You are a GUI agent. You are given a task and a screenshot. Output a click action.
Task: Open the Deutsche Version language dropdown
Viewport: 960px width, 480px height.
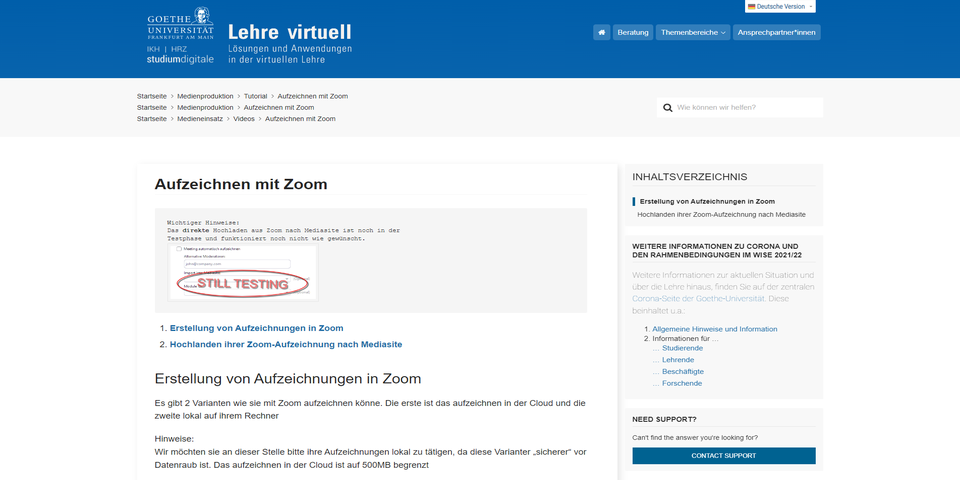coord(781,7)
